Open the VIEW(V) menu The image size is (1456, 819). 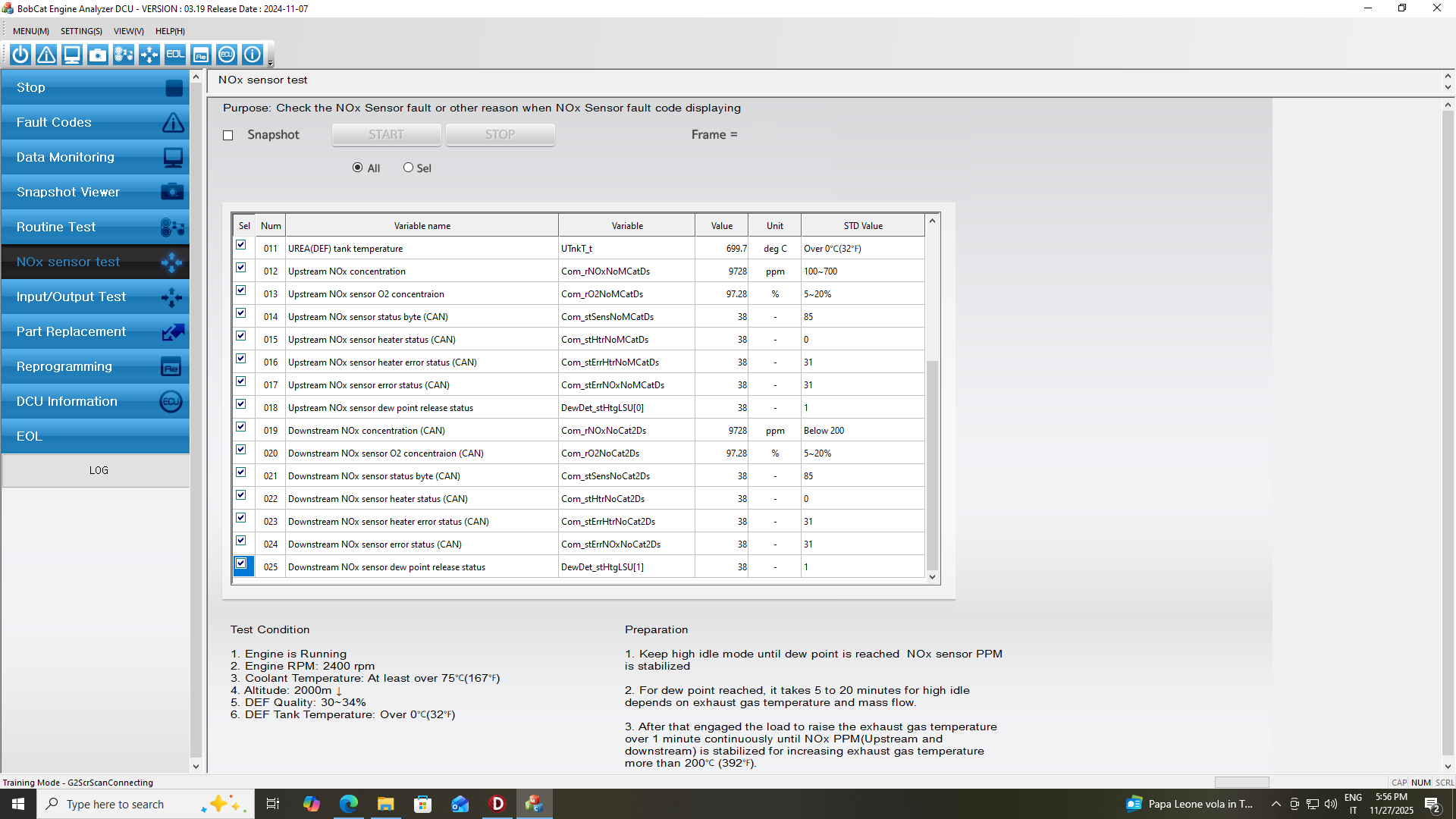click(128, 31)
